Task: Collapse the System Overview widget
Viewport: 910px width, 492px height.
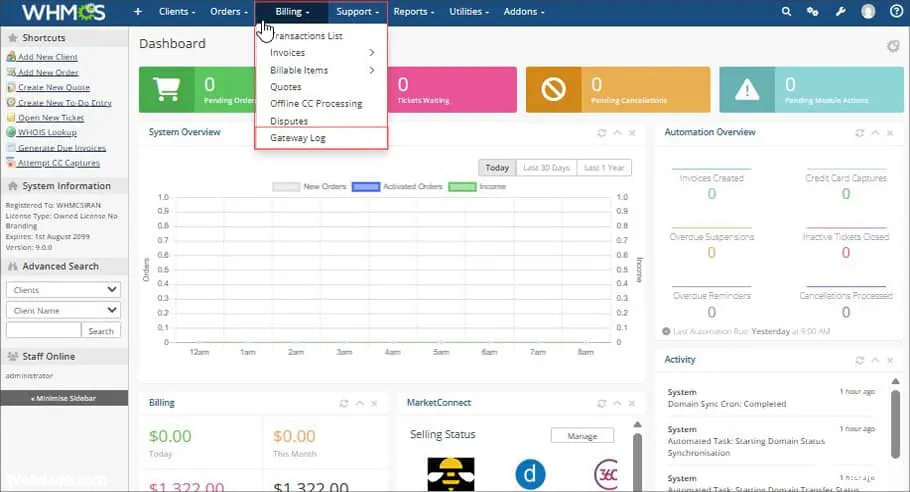Action: [617, 133]
